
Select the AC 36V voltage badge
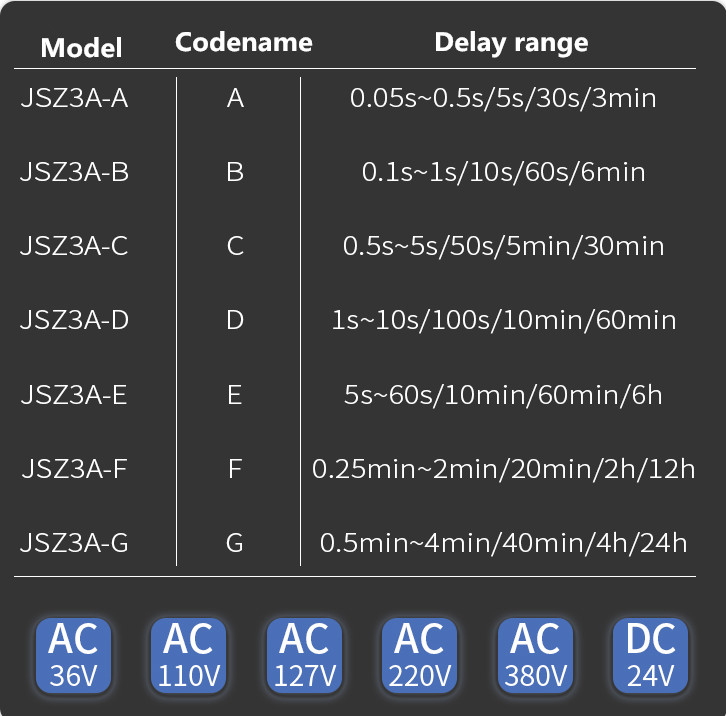pos(73,655)
